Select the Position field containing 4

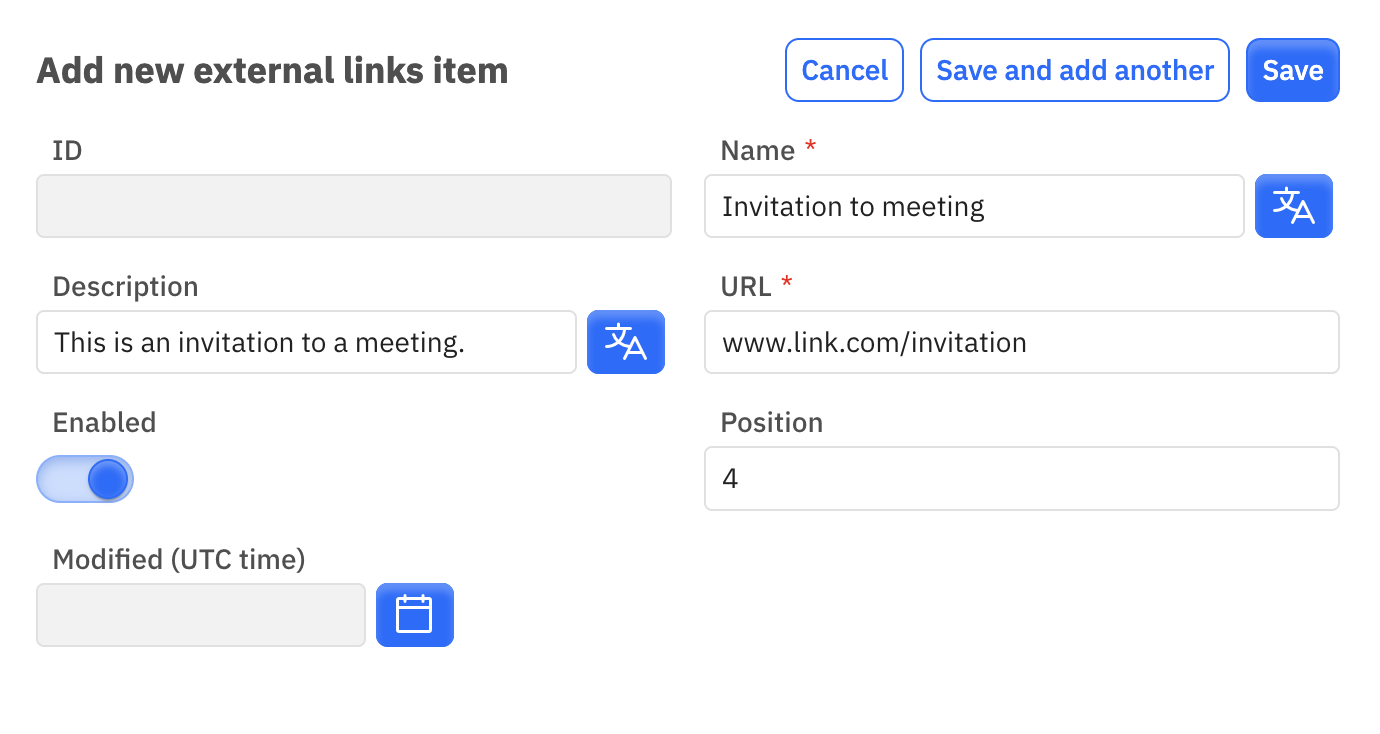1022,478
